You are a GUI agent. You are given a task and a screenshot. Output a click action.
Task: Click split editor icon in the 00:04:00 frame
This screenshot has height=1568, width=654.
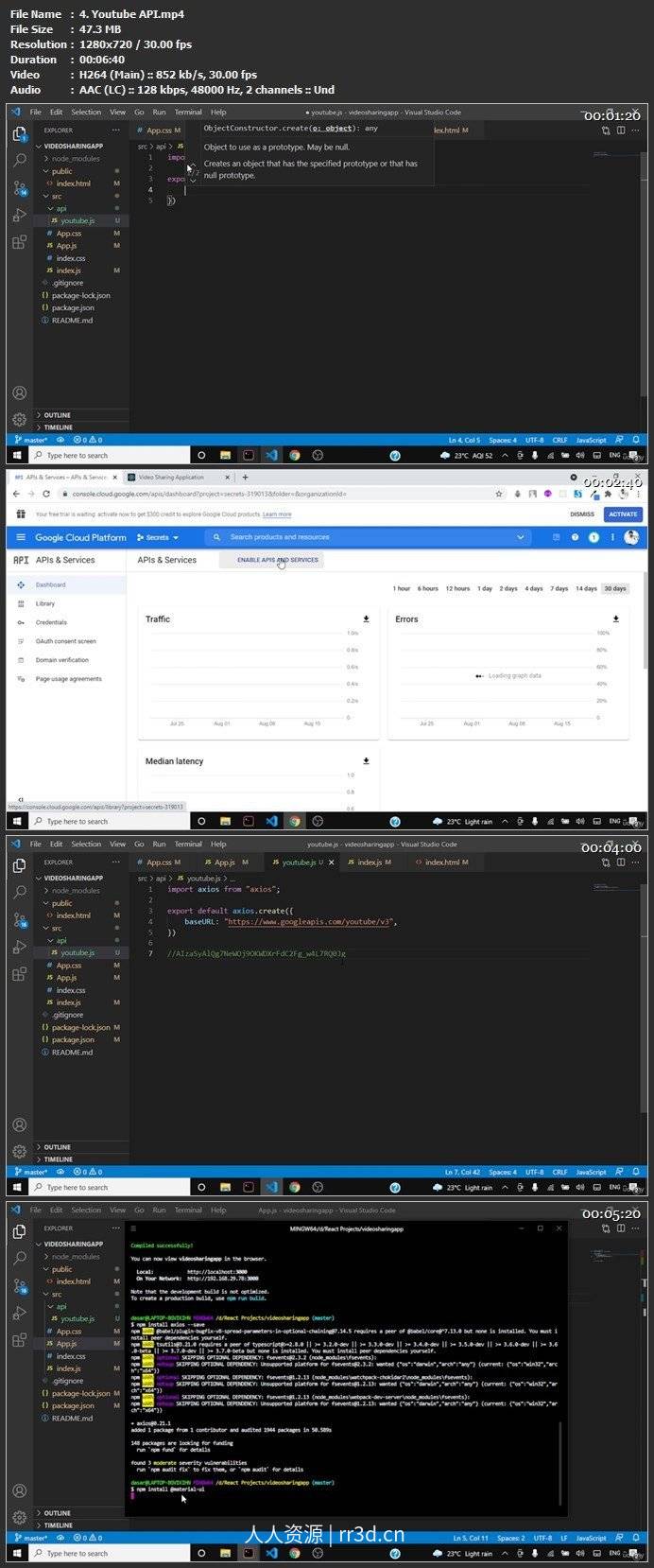(x=621, y=862)
